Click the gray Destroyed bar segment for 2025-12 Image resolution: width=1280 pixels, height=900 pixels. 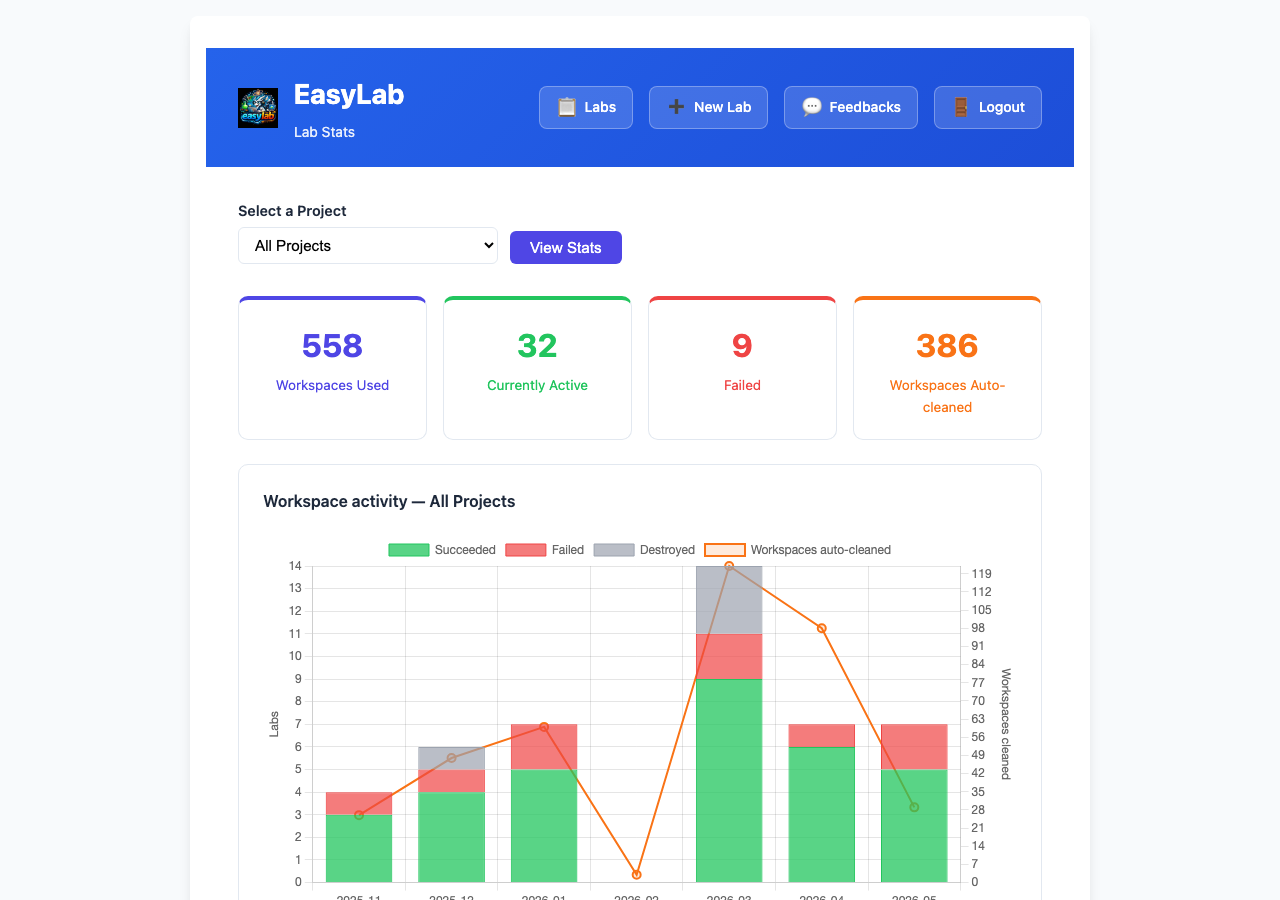click(x=451, y=758)
